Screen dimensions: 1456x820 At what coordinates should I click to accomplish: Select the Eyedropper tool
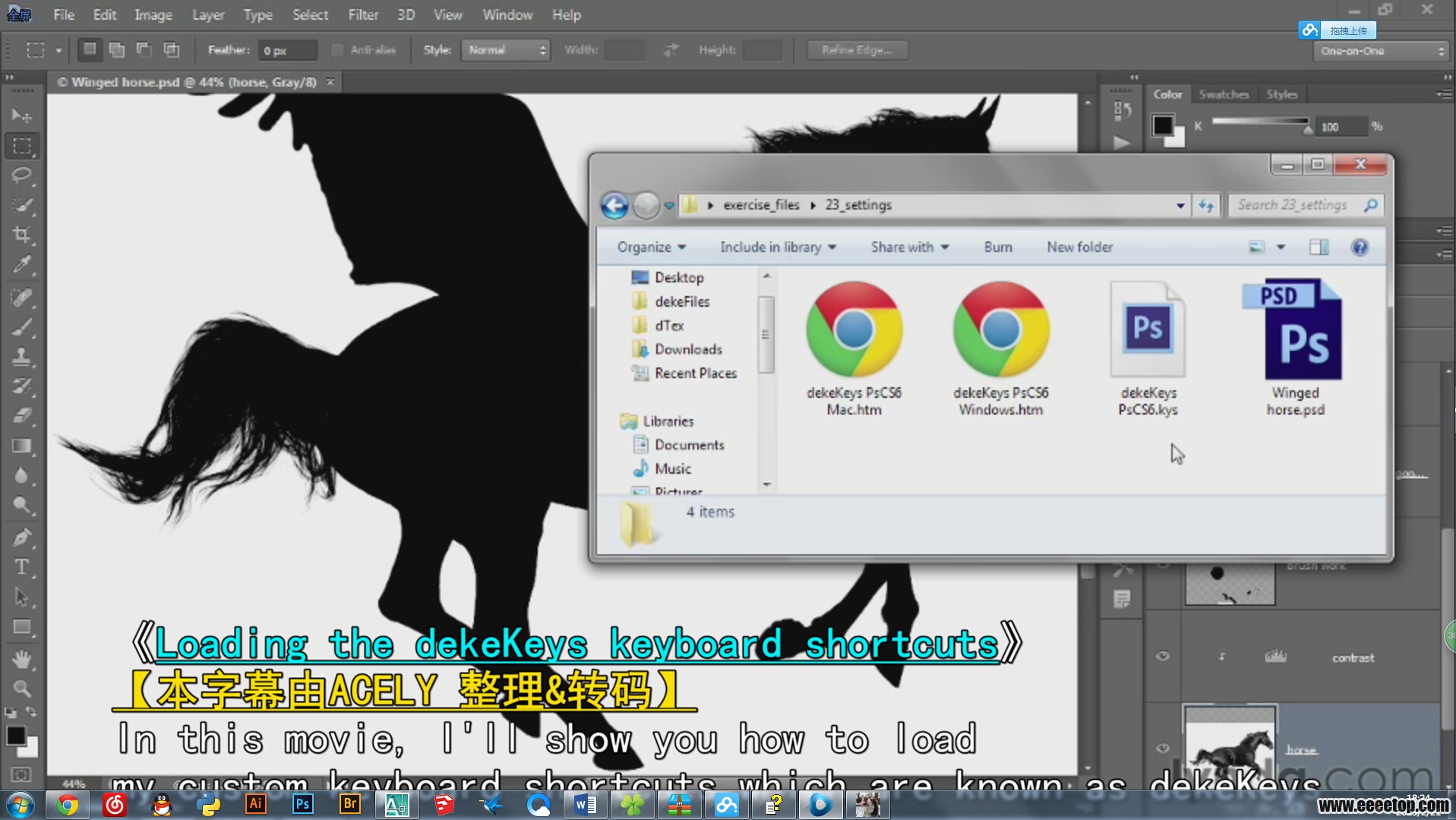coord(21,266)
